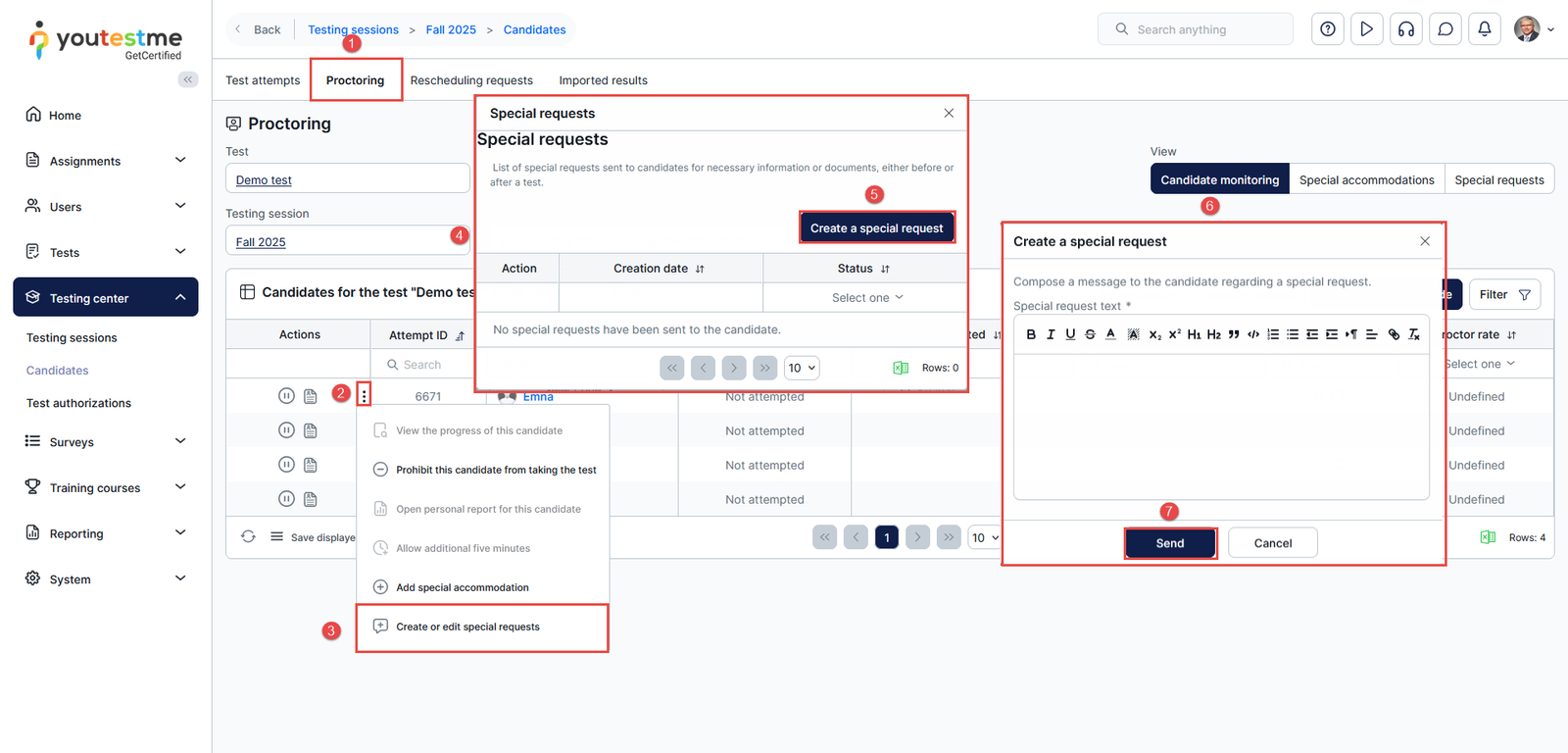Insert a hyperlink using the link icon
Screen dimensions: 1568x753
[x=1394, y=334]
